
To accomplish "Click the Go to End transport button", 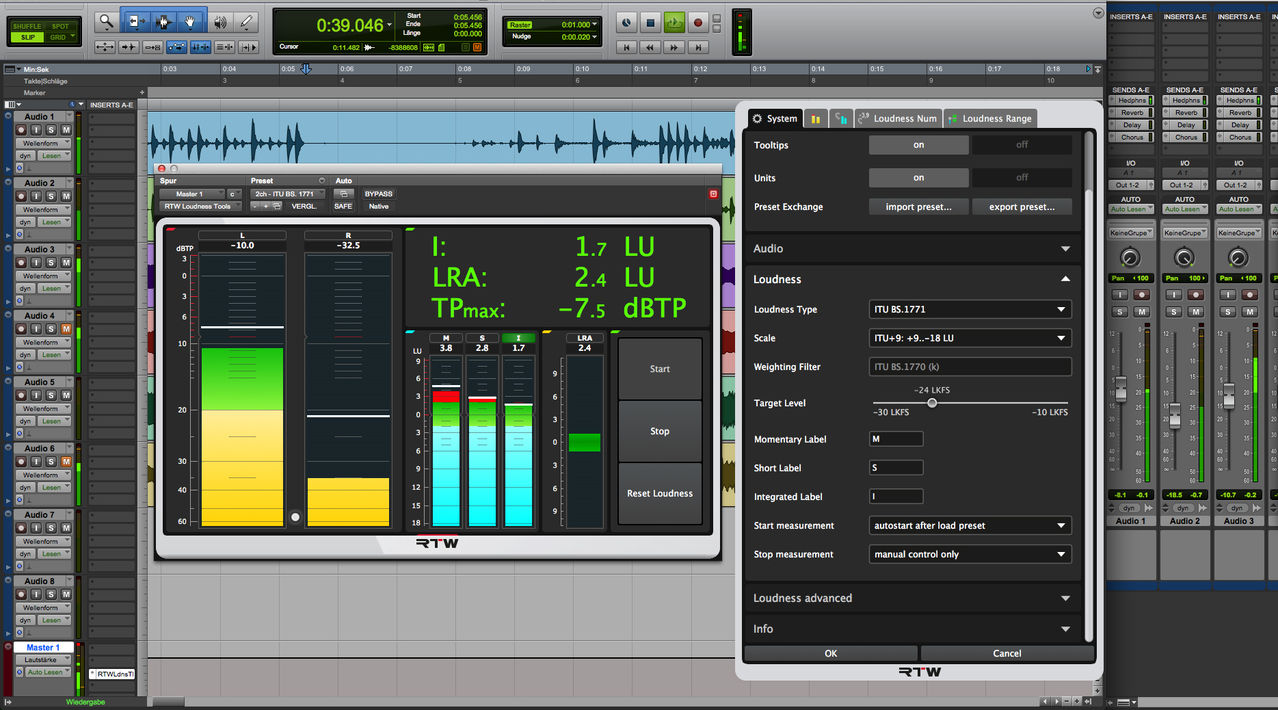I will coord(699,47).
